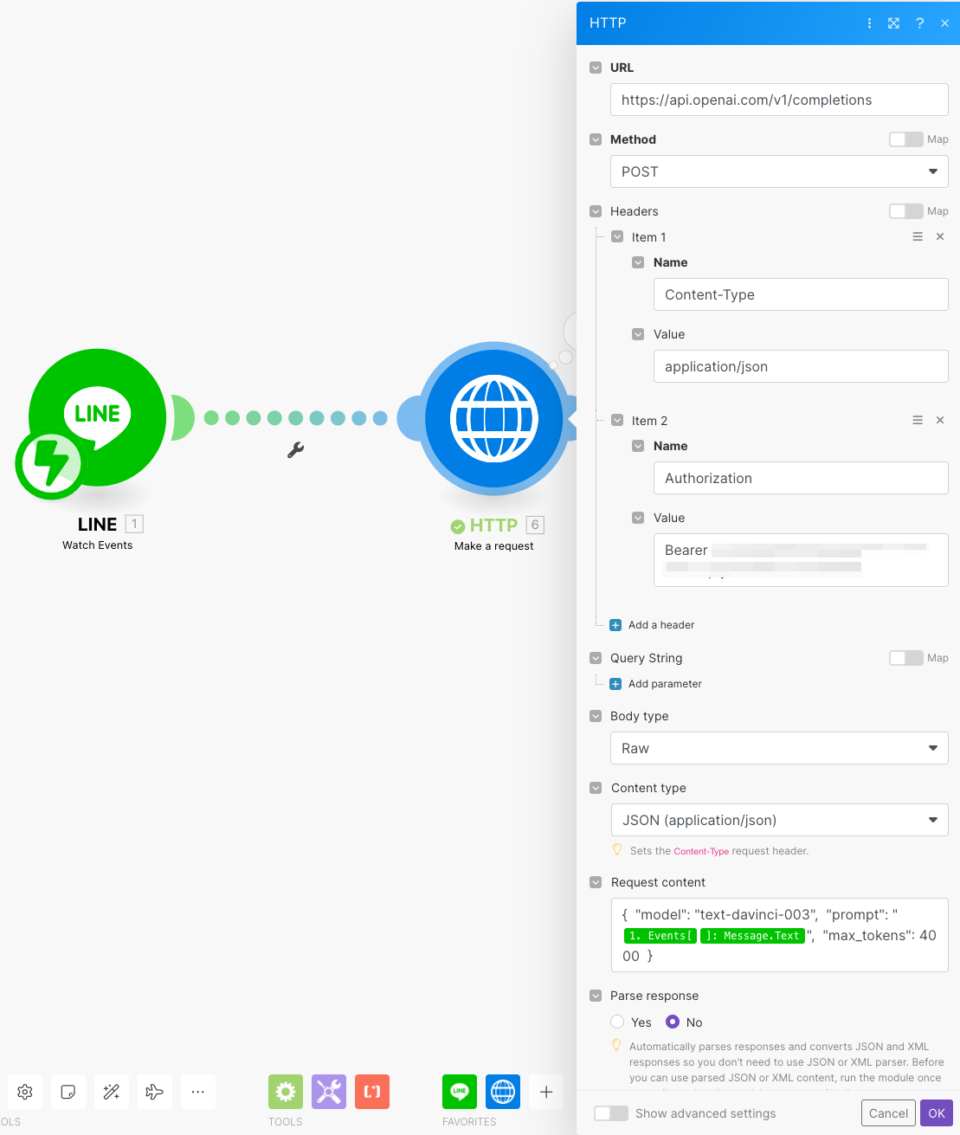Viewport: 960px width, 1135px height.
Task: Click the airplane explain flow icon
Action: tap(154, 1092)
